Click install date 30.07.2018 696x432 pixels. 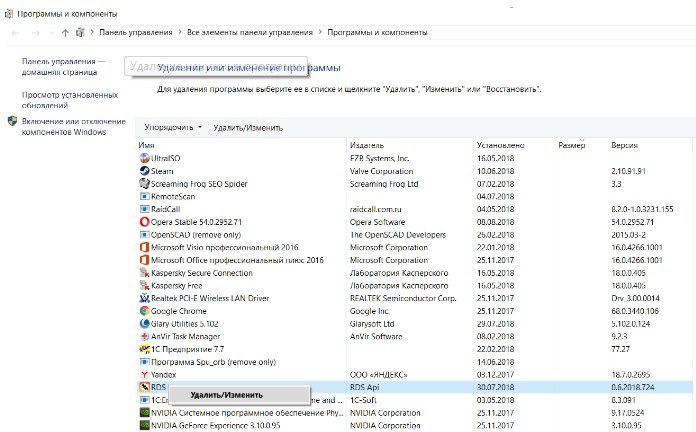point(495,387)
